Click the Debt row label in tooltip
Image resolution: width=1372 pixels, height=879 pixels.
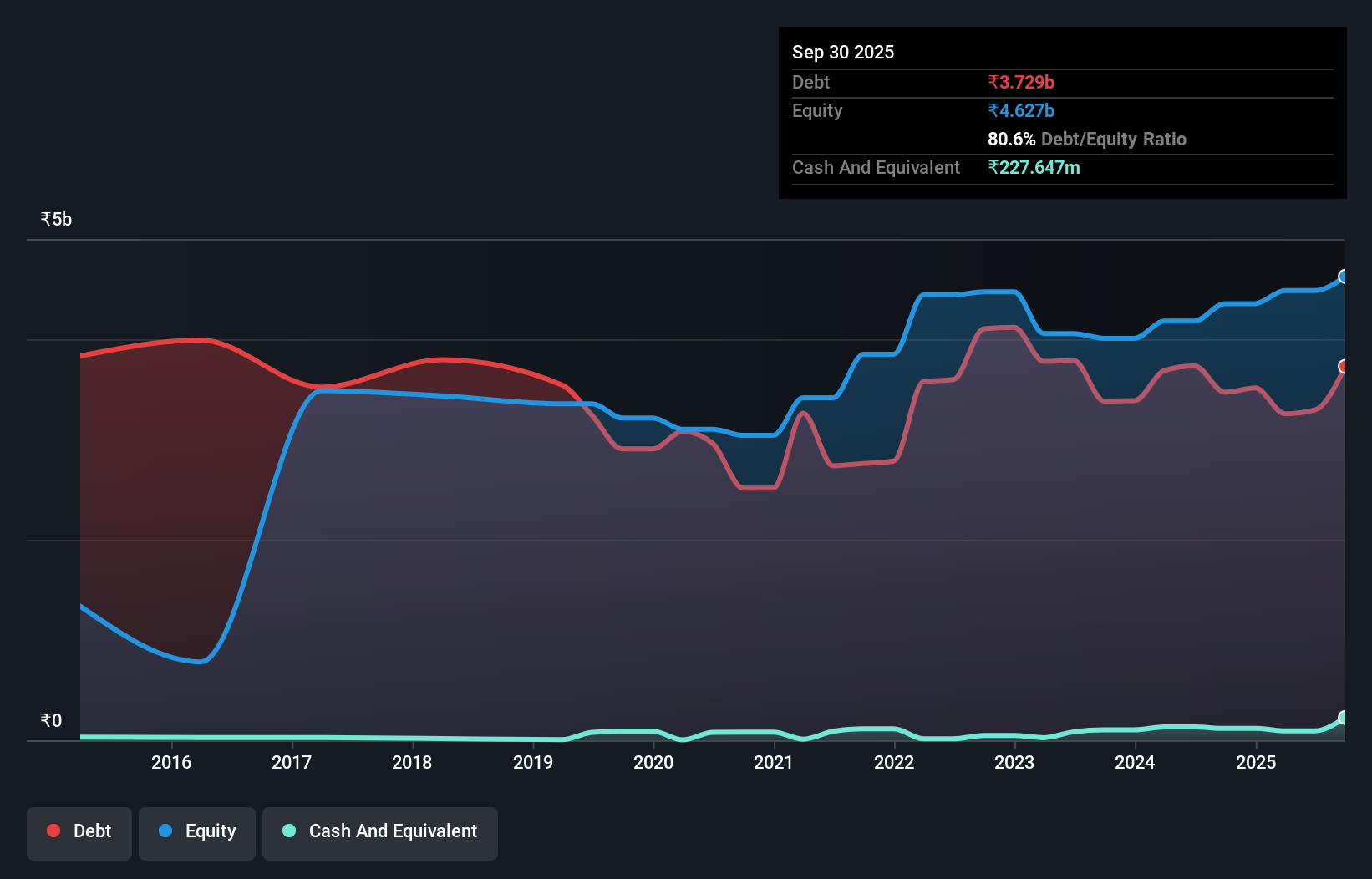coord(810,82)
